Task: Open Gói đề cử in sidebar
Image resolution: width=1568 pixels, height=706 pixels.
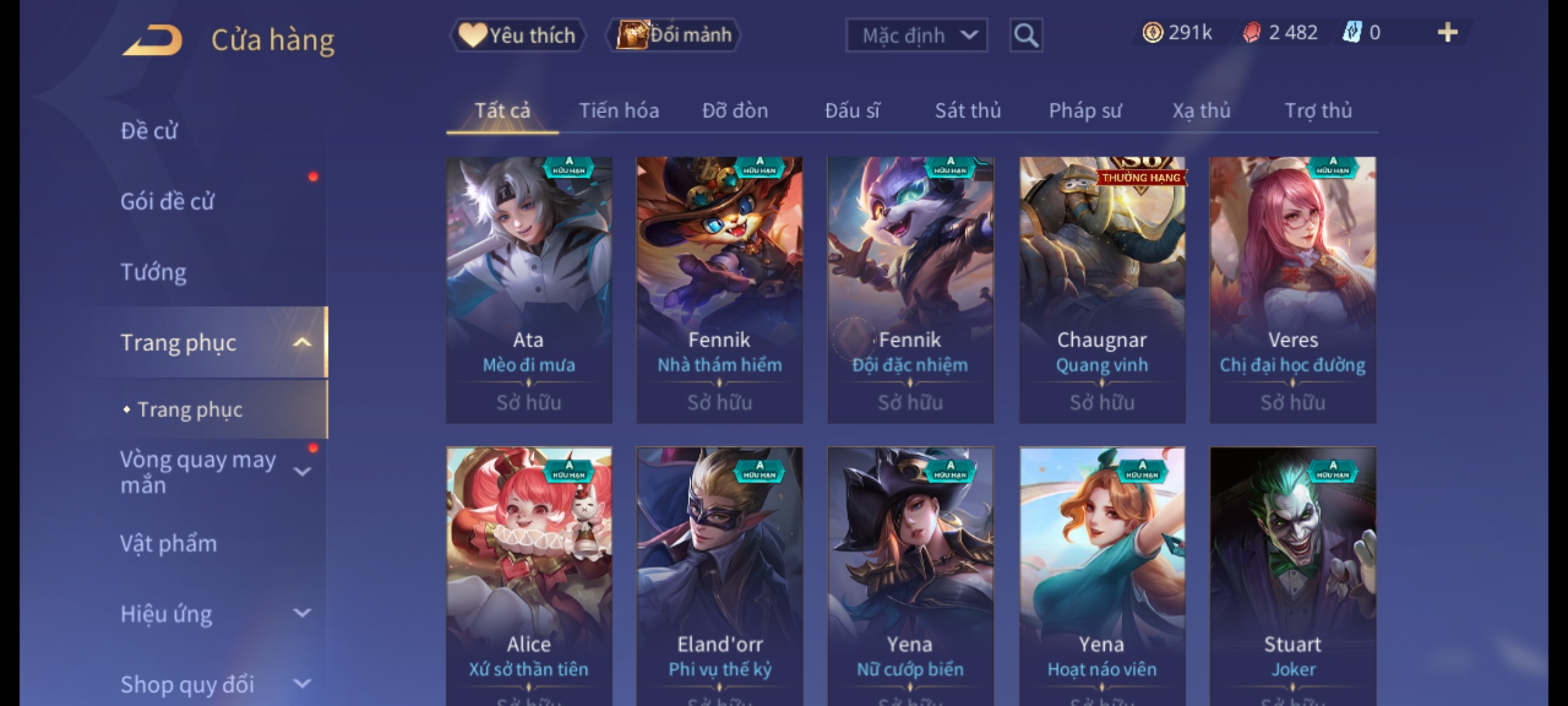Action: tap(167, 201)
